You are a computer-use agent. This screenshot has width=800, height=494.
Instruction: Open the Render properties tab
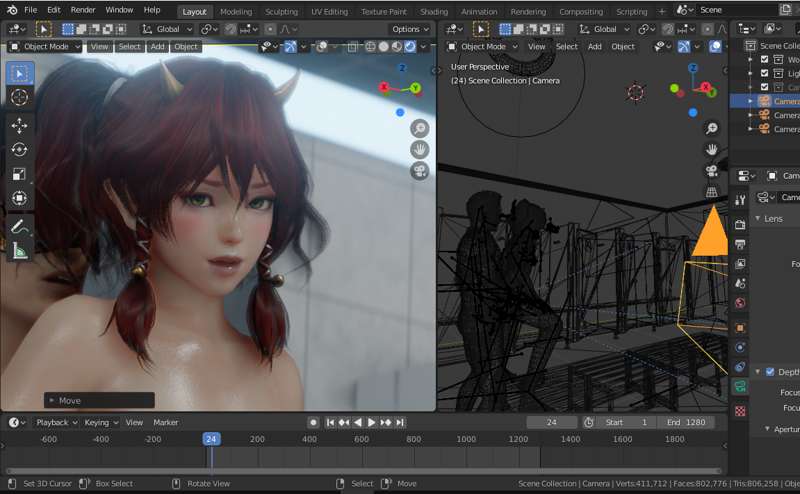[740, 224]
